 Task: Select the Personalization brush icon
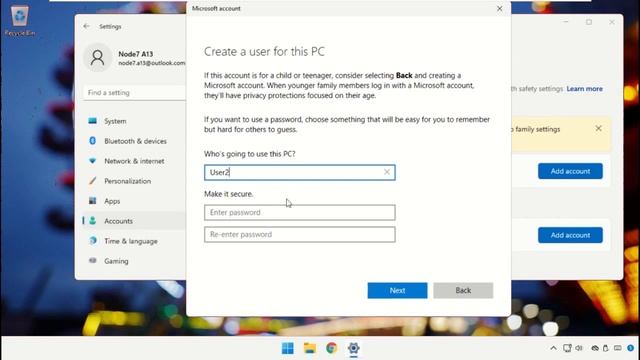tap(93, 181)
